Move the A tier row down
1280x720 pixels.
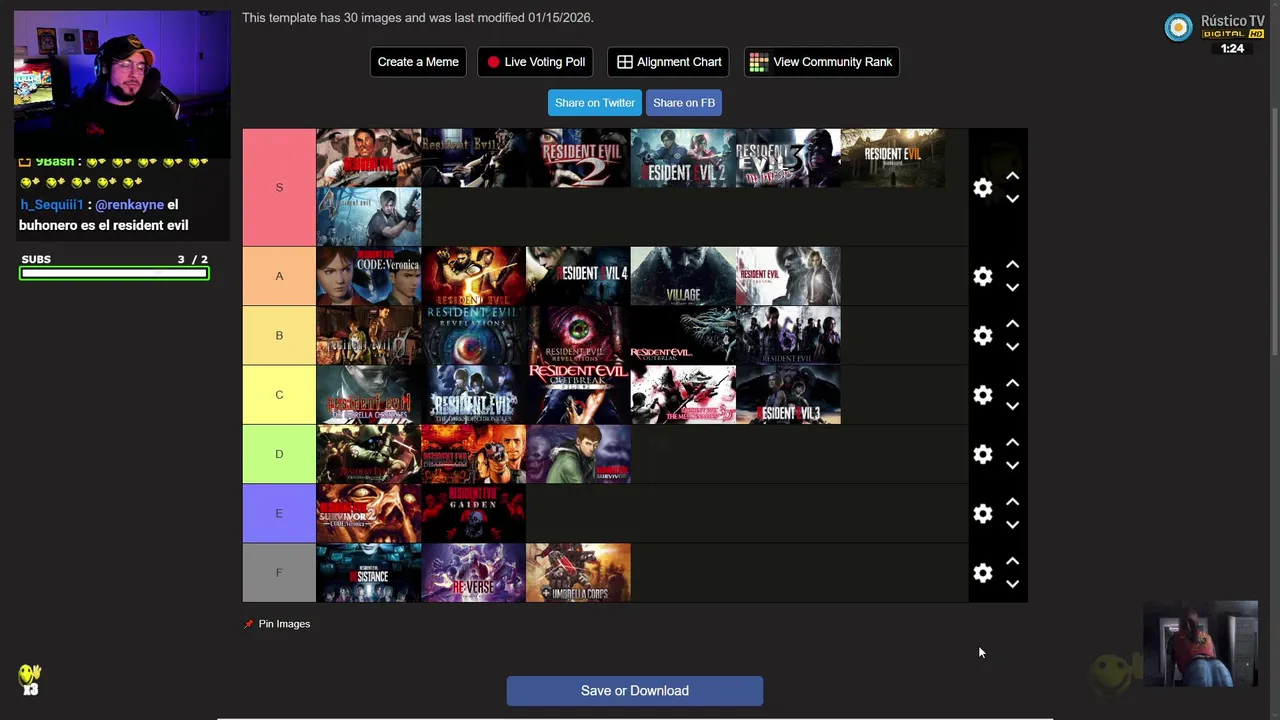[x=1012, y=287]
